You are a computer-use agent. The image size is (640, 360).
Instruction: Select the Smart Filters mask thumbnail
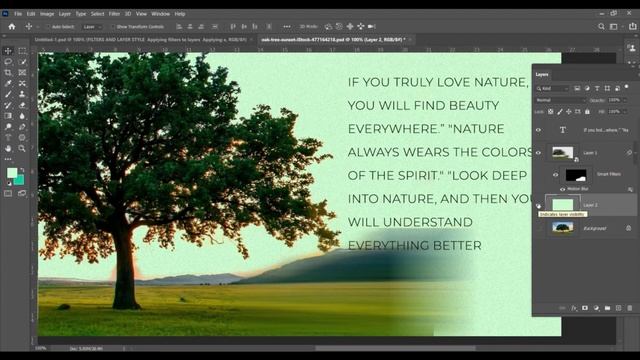576,175
